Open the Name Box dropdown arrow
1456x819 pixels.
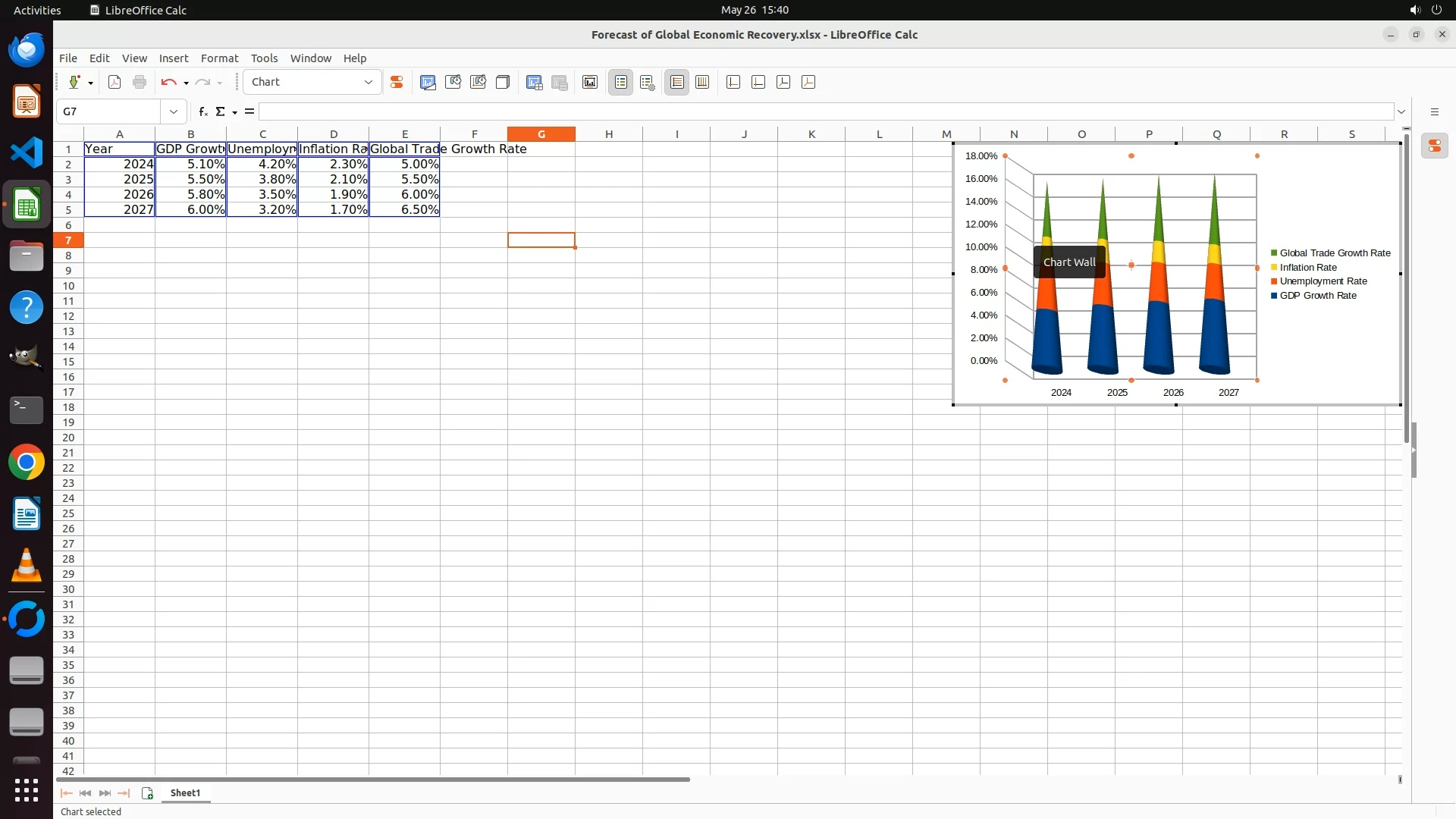pyautogui.click(x=174, y=111)
